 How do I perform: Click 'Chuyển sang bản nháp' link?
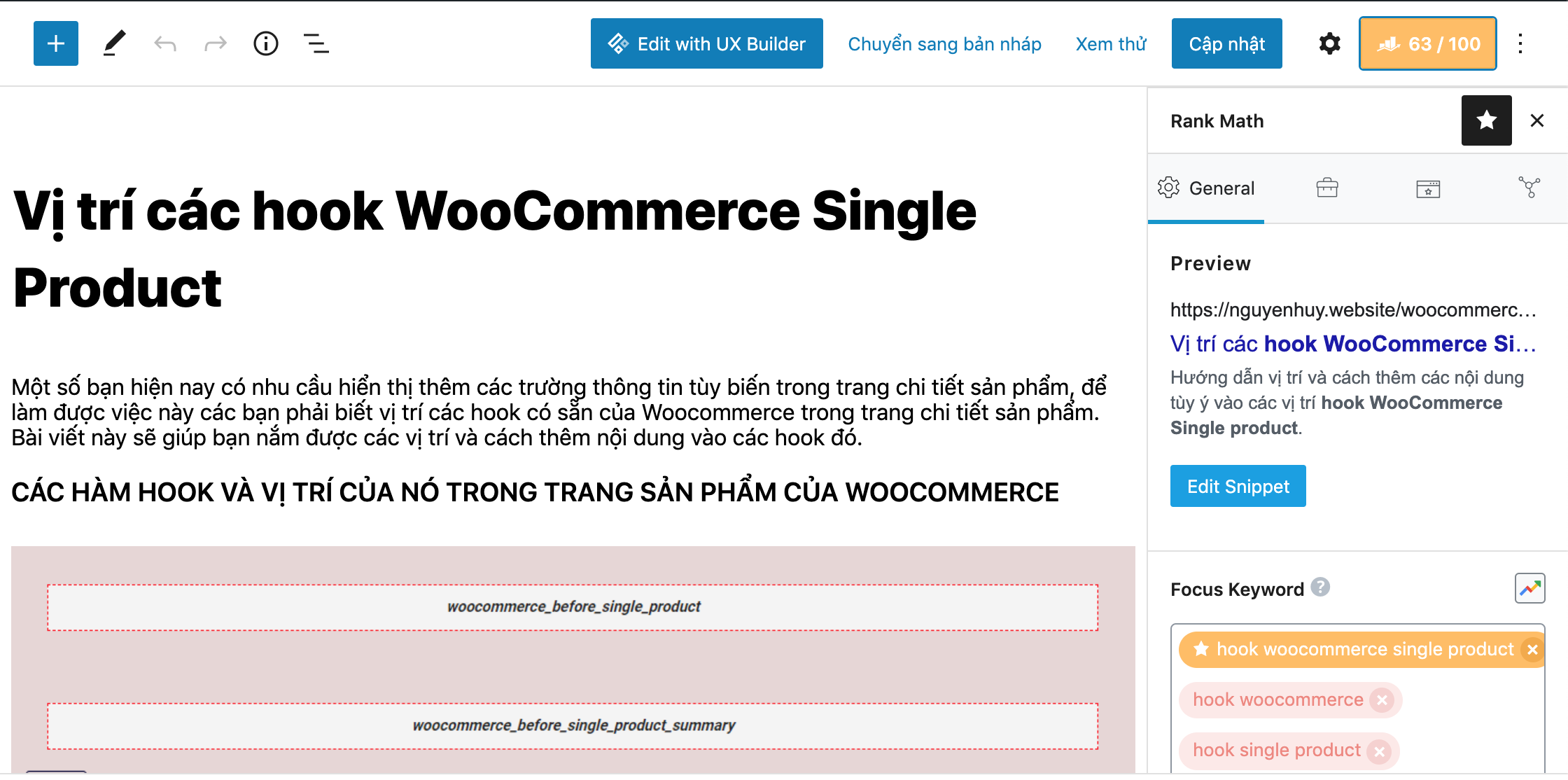click(x=944, y=44)
